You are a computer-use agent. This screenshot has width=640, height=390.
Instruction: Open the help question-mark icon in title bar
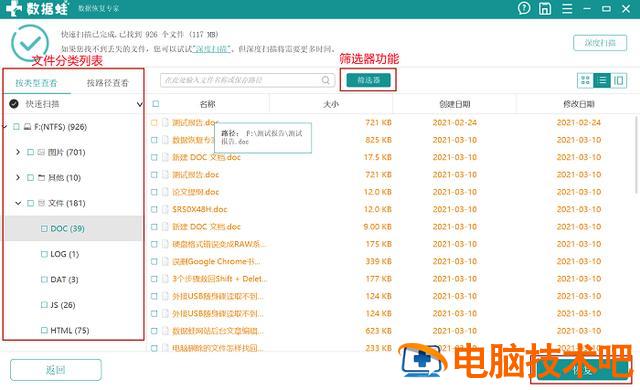[524, 8]
